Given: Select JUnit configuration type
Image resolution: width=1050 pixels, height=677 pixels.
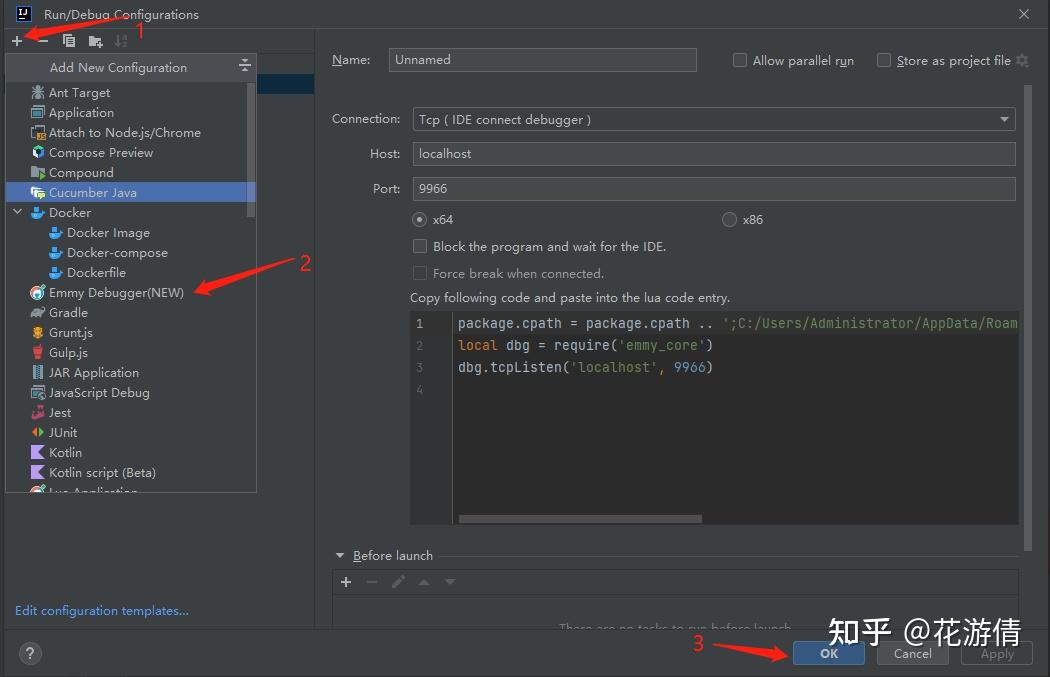Looking at the screenshot, I should click(131, 433).
